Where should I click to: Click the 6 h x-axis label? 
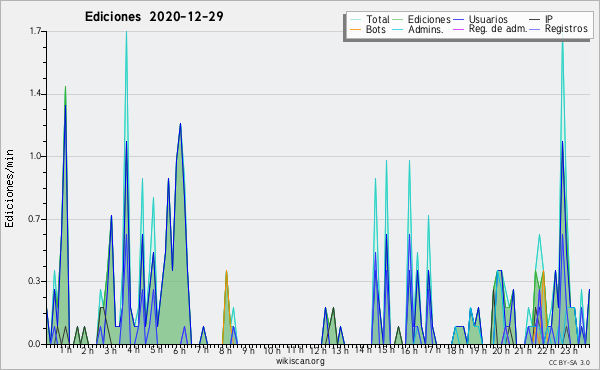tap(179, 350)
